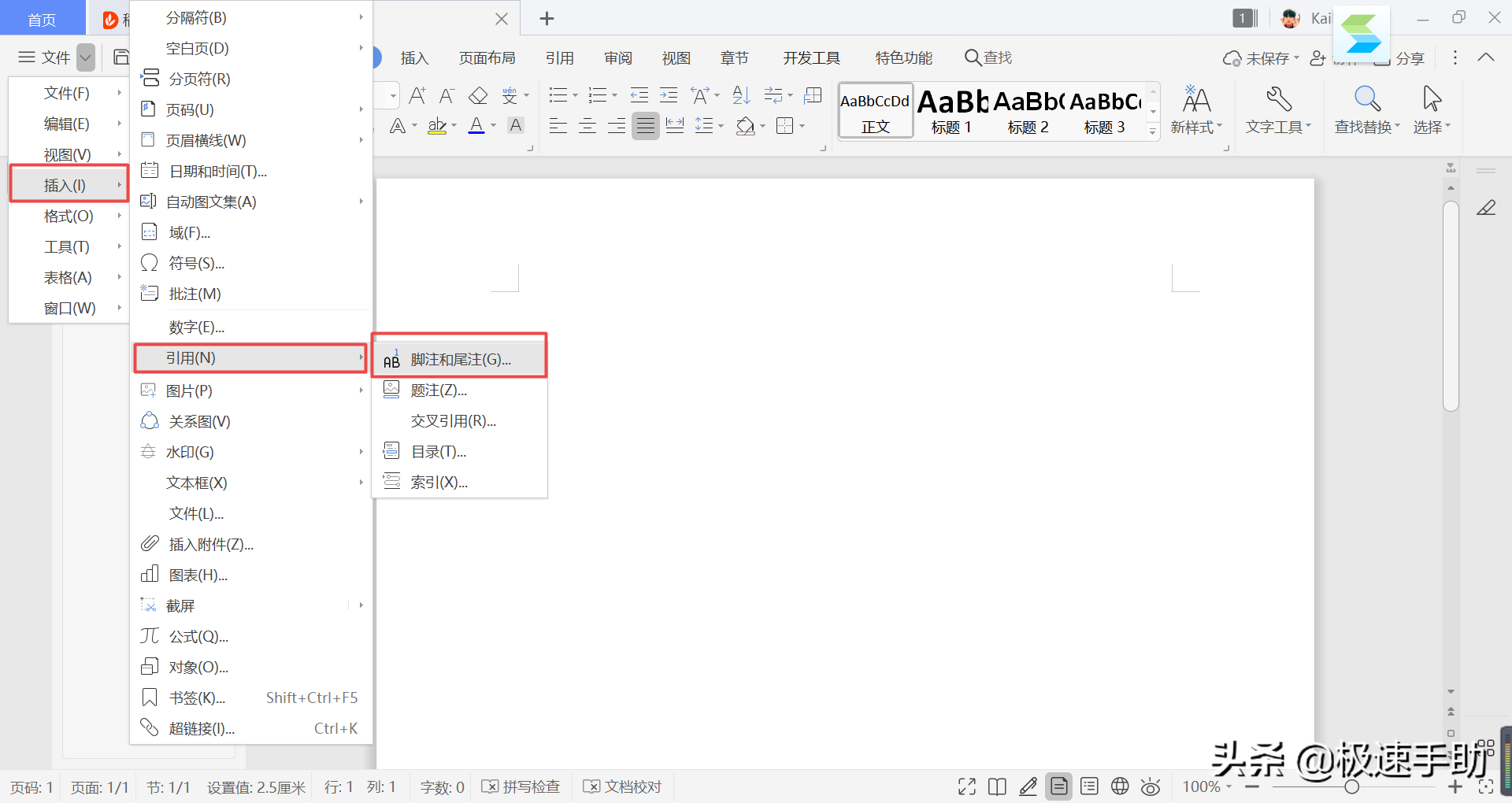Open the 未保存 cloud status dropdown
Image resolution: width=1512 pixels, height=803 pixels.
click(1261, 58)
